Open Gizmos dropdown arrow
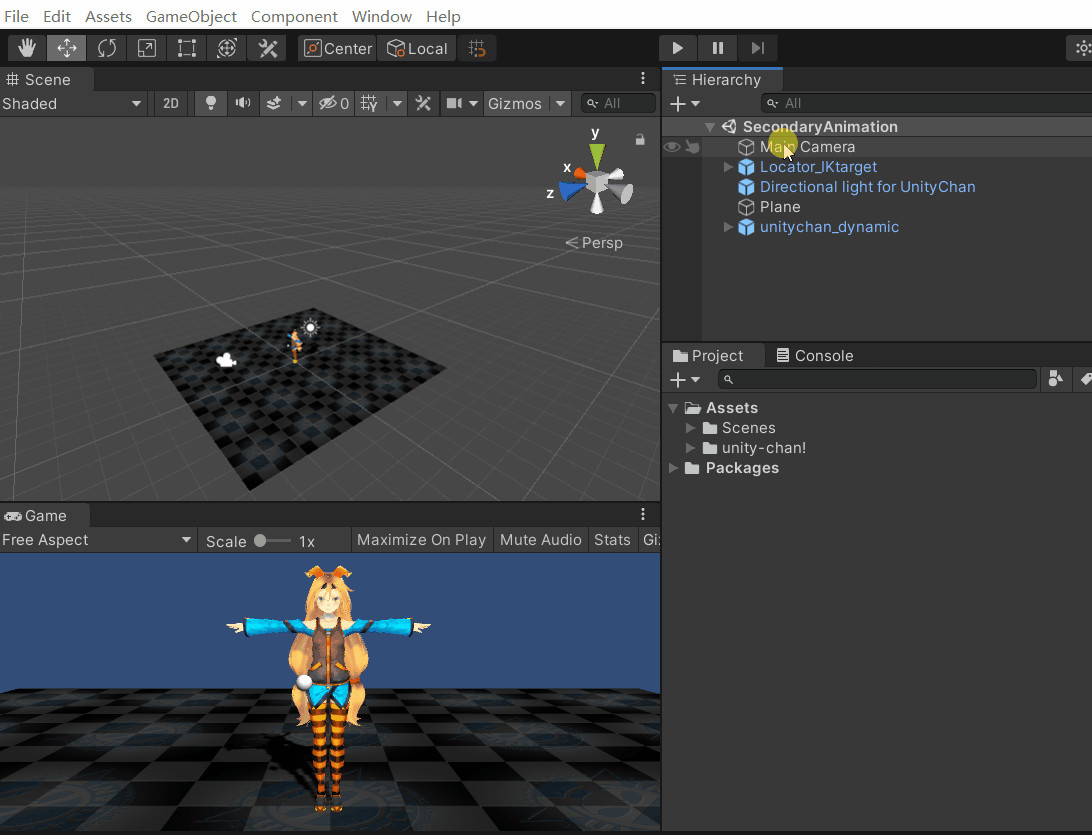 tap(560, 104)
